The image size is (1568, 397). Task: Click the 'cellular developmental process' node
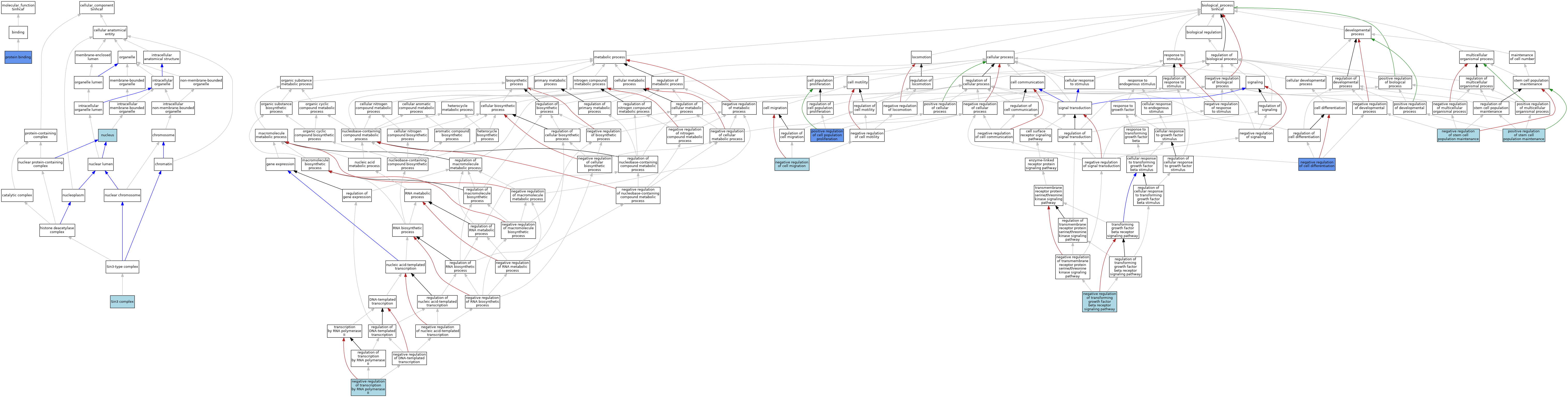[x=1306, y=82]
